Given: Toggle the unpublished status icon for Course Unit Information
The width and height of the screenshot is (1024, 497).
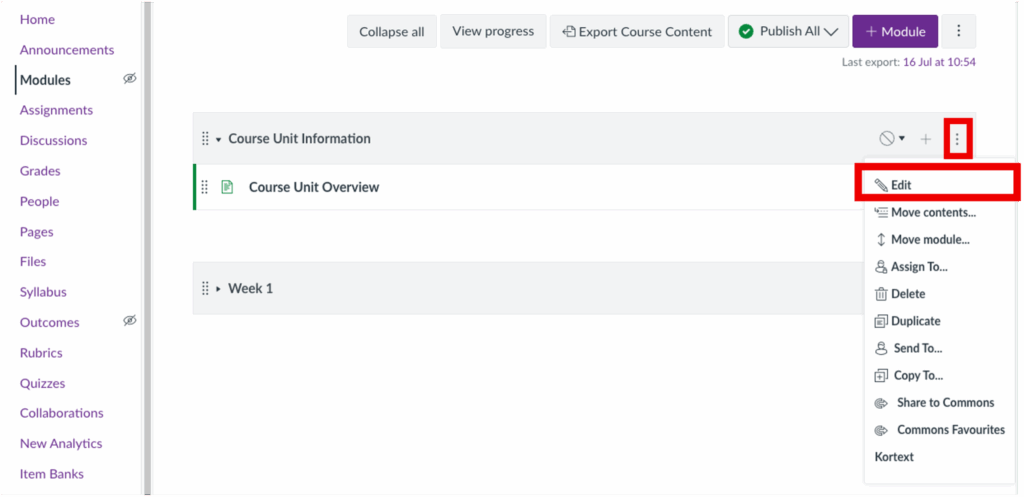Looking at the screenshot, I should [891, 138].
